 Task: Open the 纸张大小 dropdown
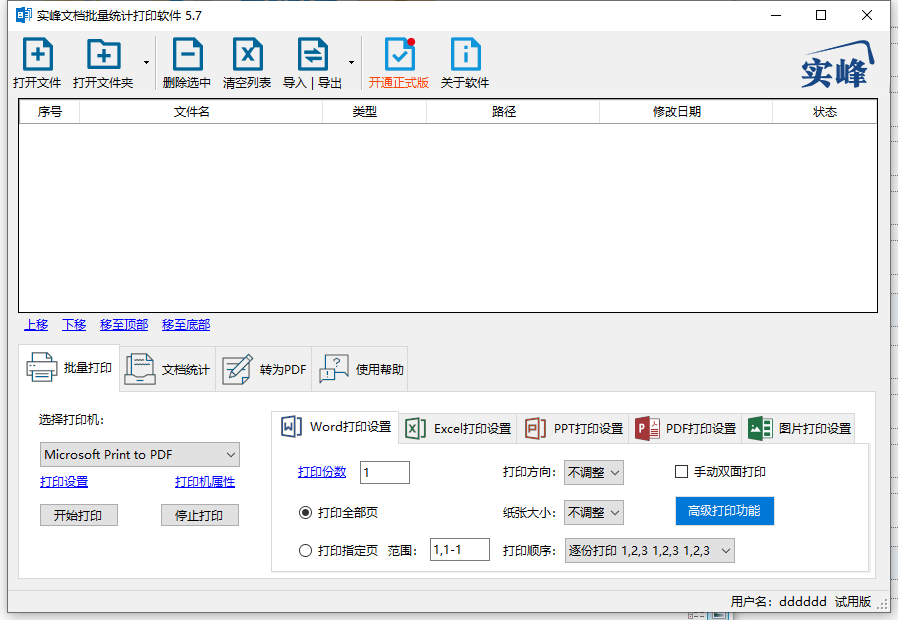coord(593,512)
